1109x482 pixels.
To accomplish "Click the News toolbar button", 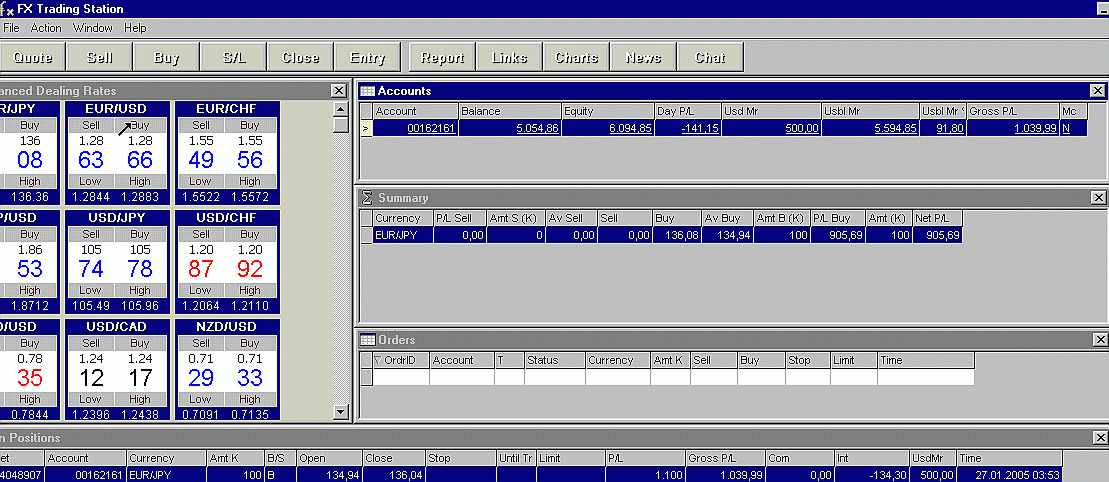I will (x=643, y=58).
